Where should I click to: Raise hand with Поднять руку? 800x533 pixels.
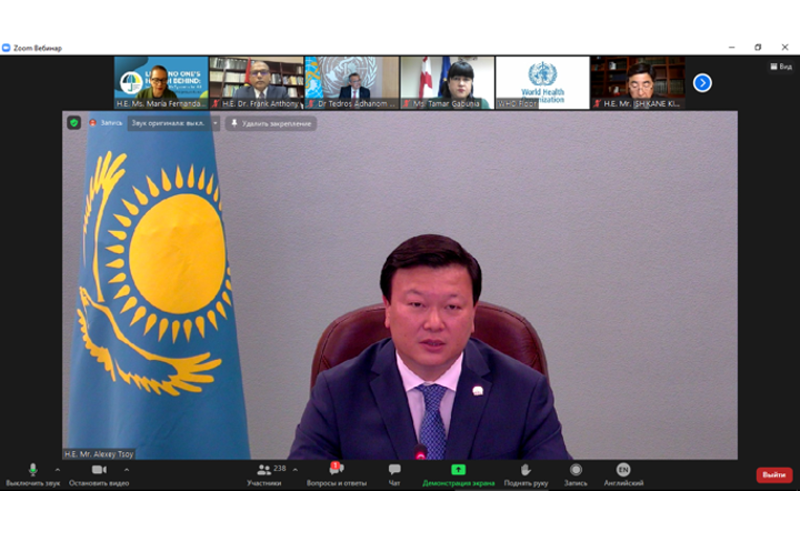[526, 470]
